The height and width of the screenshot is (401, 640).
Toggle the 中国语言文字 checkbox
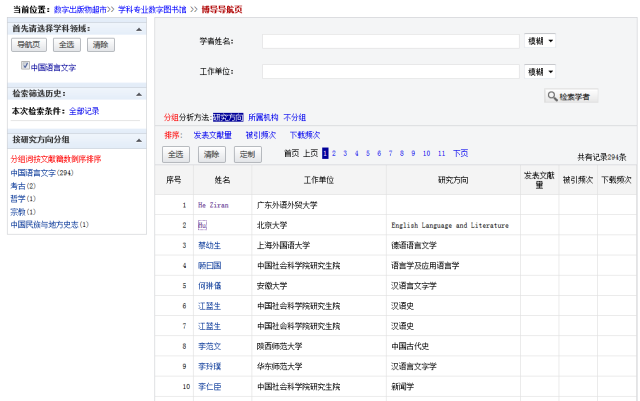coord(25,65)
